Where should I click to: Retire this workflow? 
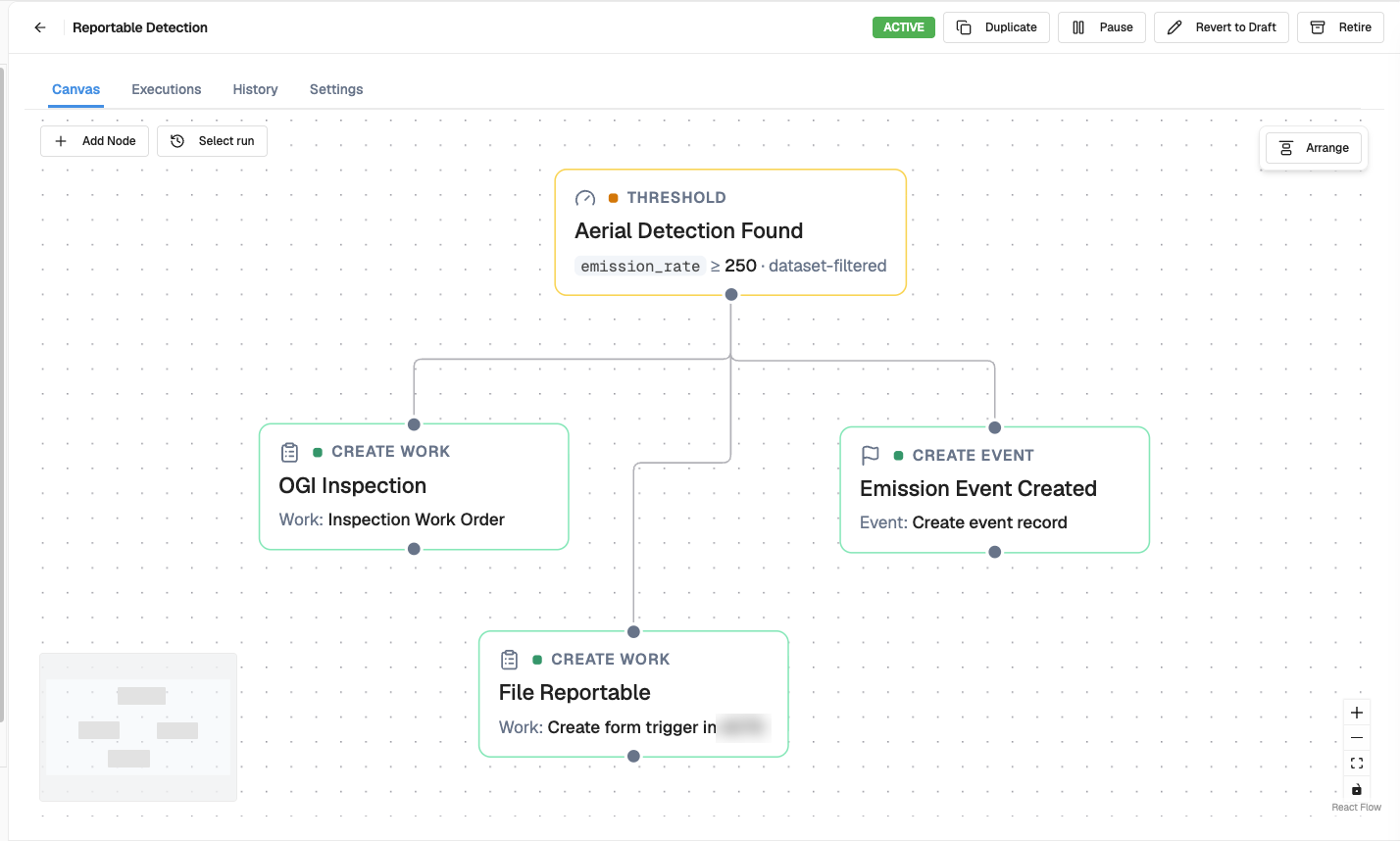[x=1340, y=27]
